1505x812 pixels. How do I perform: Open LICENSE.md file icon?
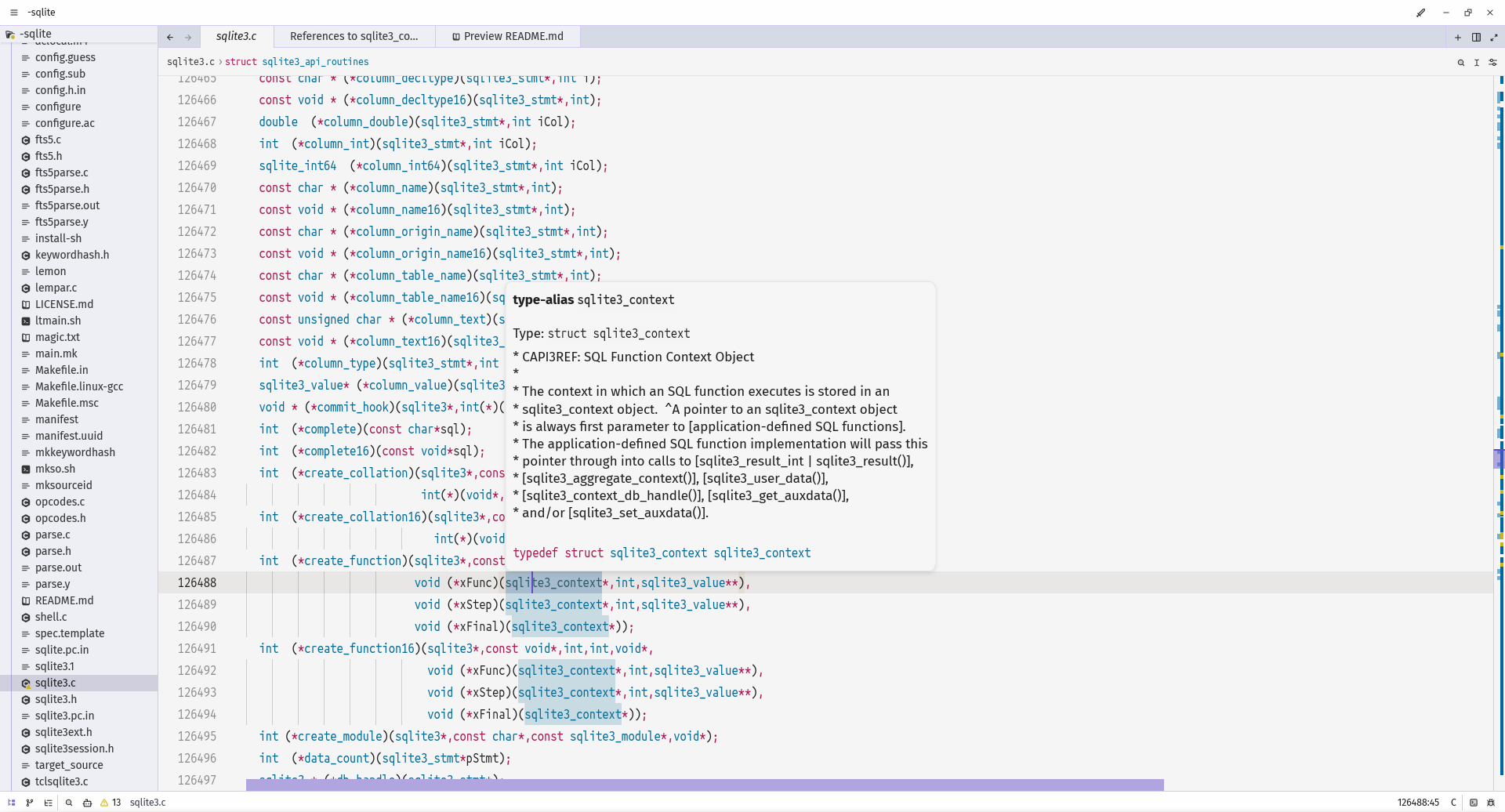point(26,305)
